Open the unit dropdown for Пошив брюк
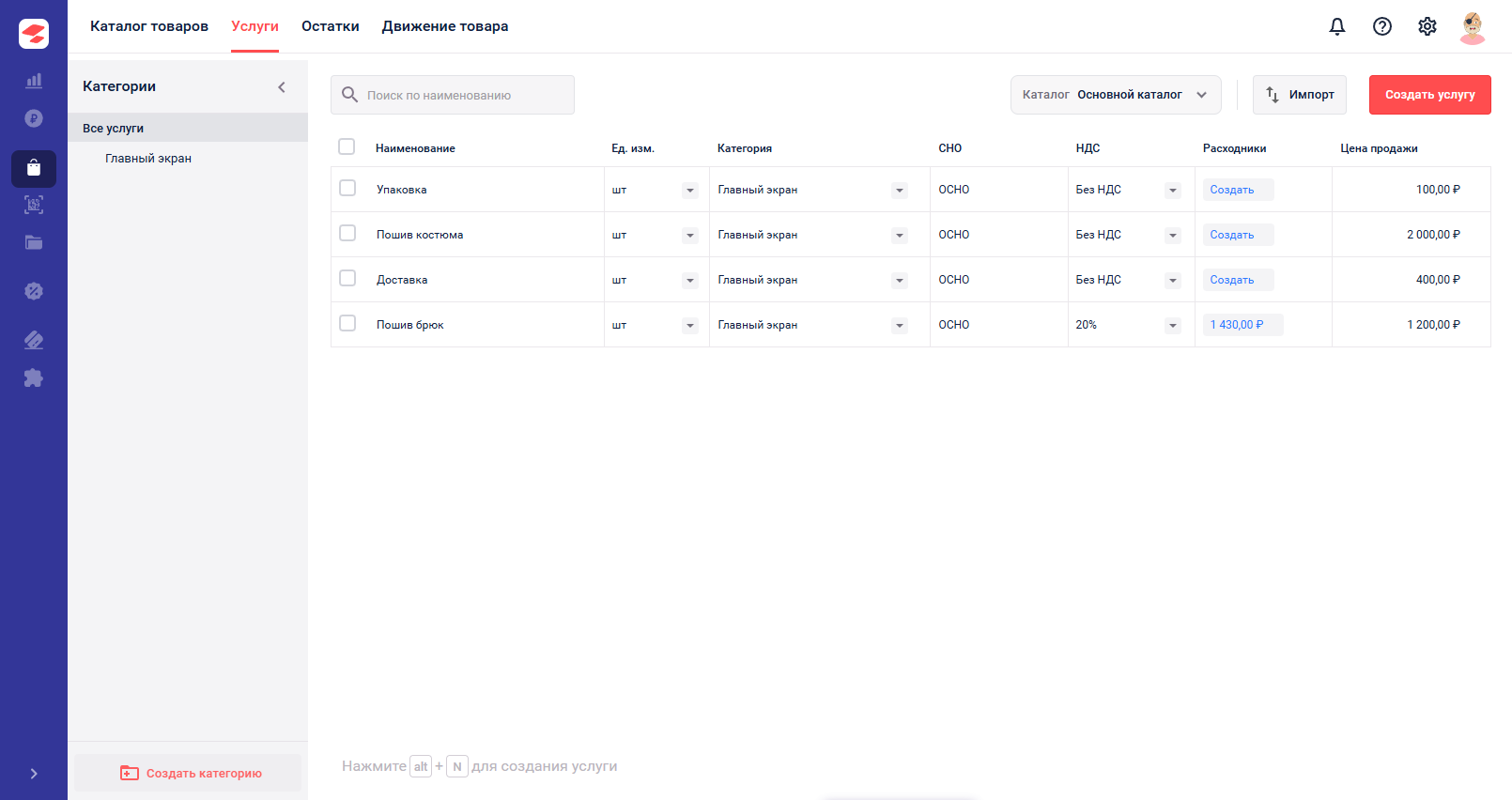Viewport: 1512px width, 800px height. pyautogui.click(x=690, y=326)
